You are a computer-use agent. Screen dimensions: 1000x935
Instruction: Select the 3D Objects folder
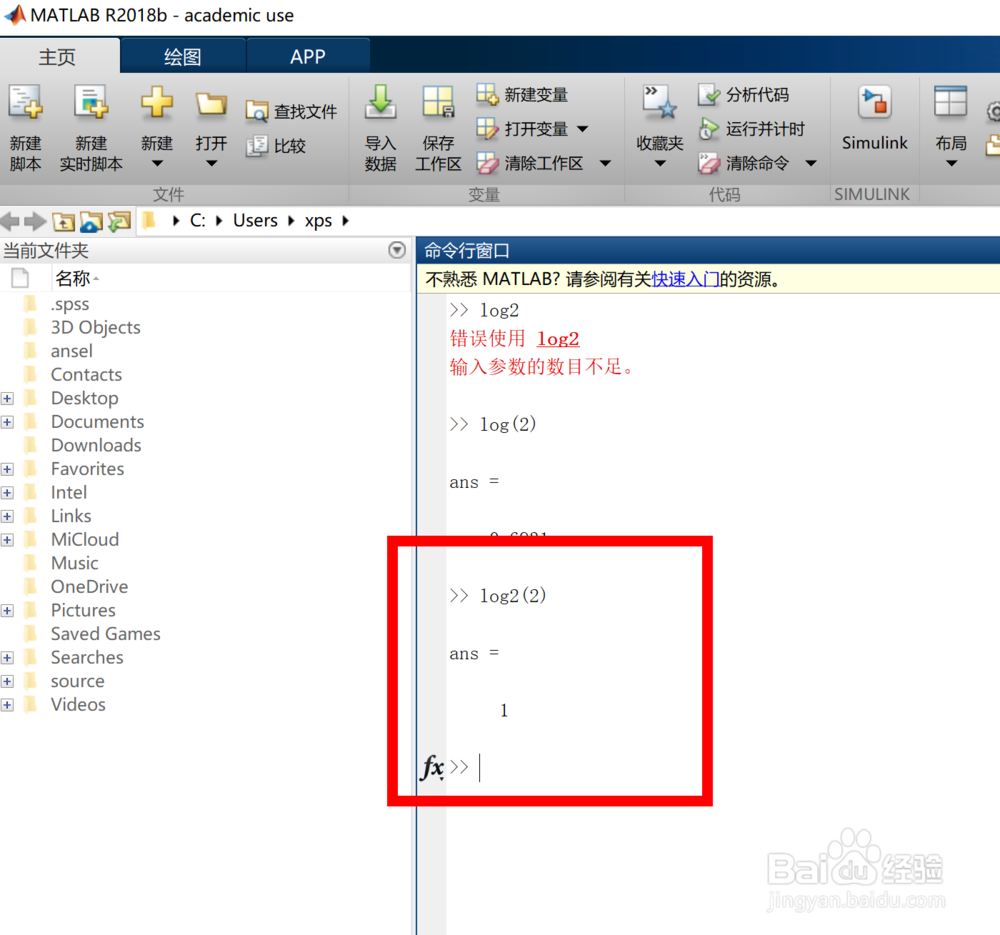(x=96, y=328)
